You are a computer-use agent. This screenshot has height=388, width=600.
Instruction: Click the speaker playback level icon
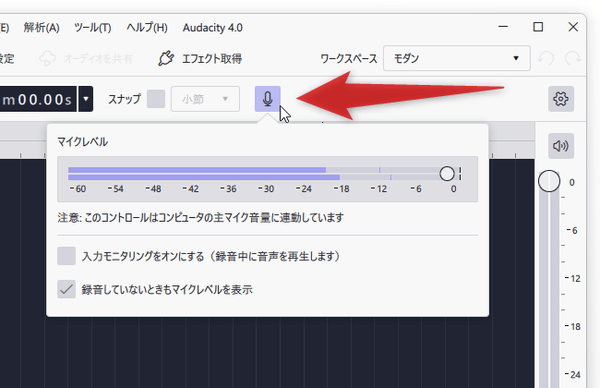tap(561, 146)
